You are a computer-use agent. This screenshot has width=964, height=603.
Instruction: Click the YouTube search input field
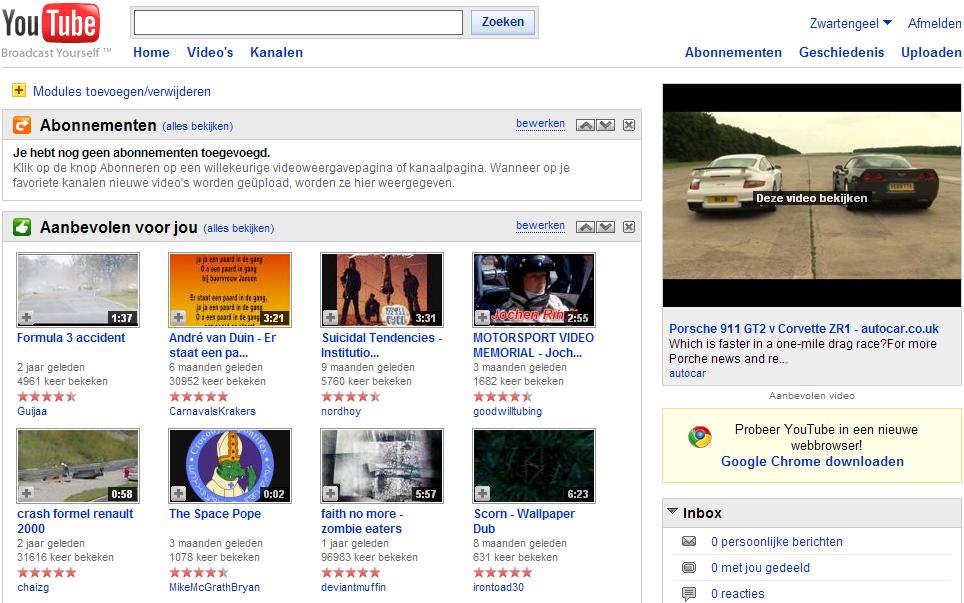tap(298, 22)
